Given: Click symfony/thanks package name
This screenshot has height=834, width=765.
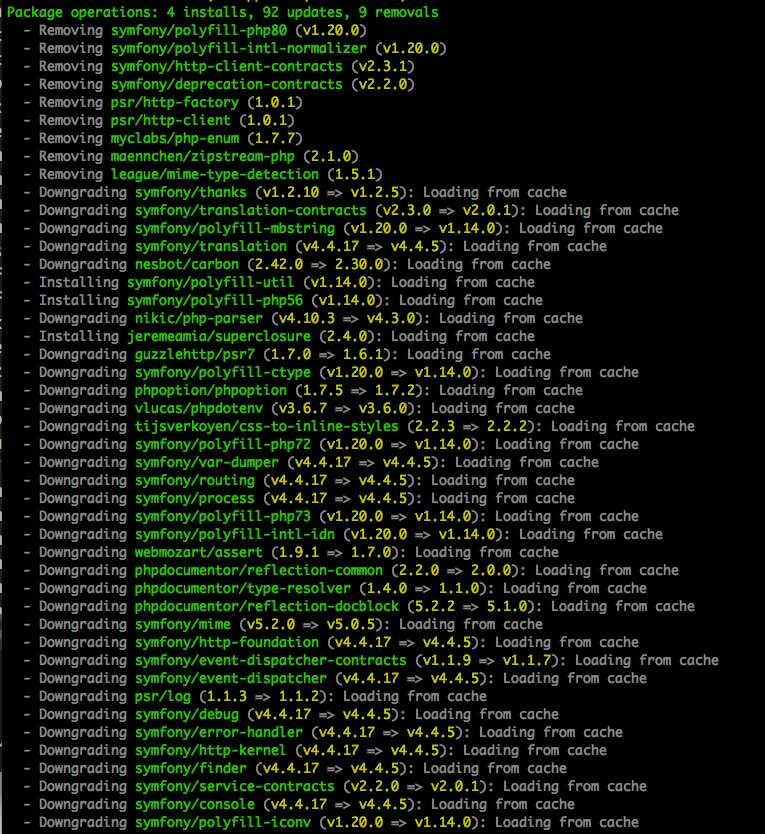Looking at the screenshot, I should (190, 192).
